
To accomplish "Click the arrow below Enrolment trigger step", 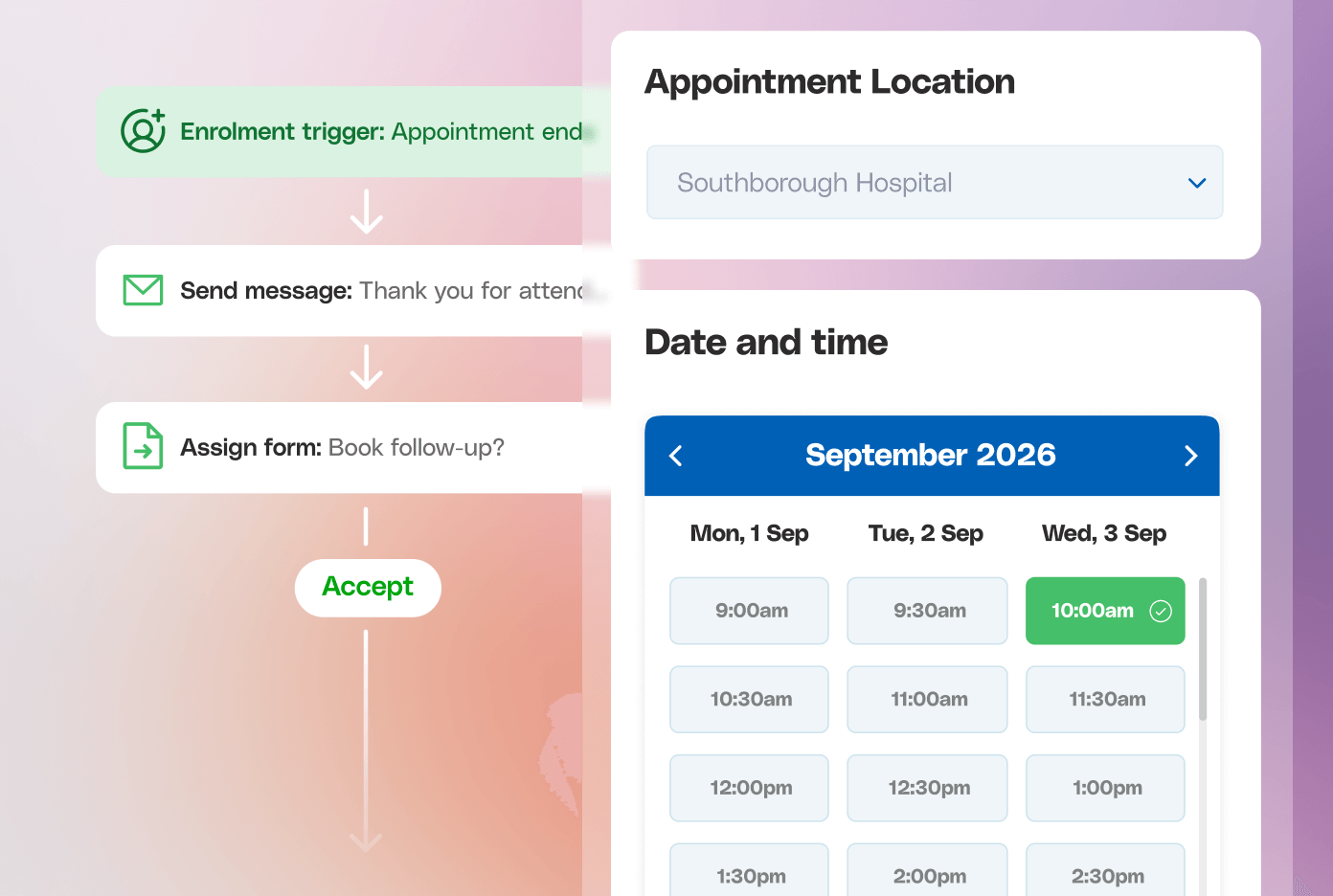I will pos(367,212).
